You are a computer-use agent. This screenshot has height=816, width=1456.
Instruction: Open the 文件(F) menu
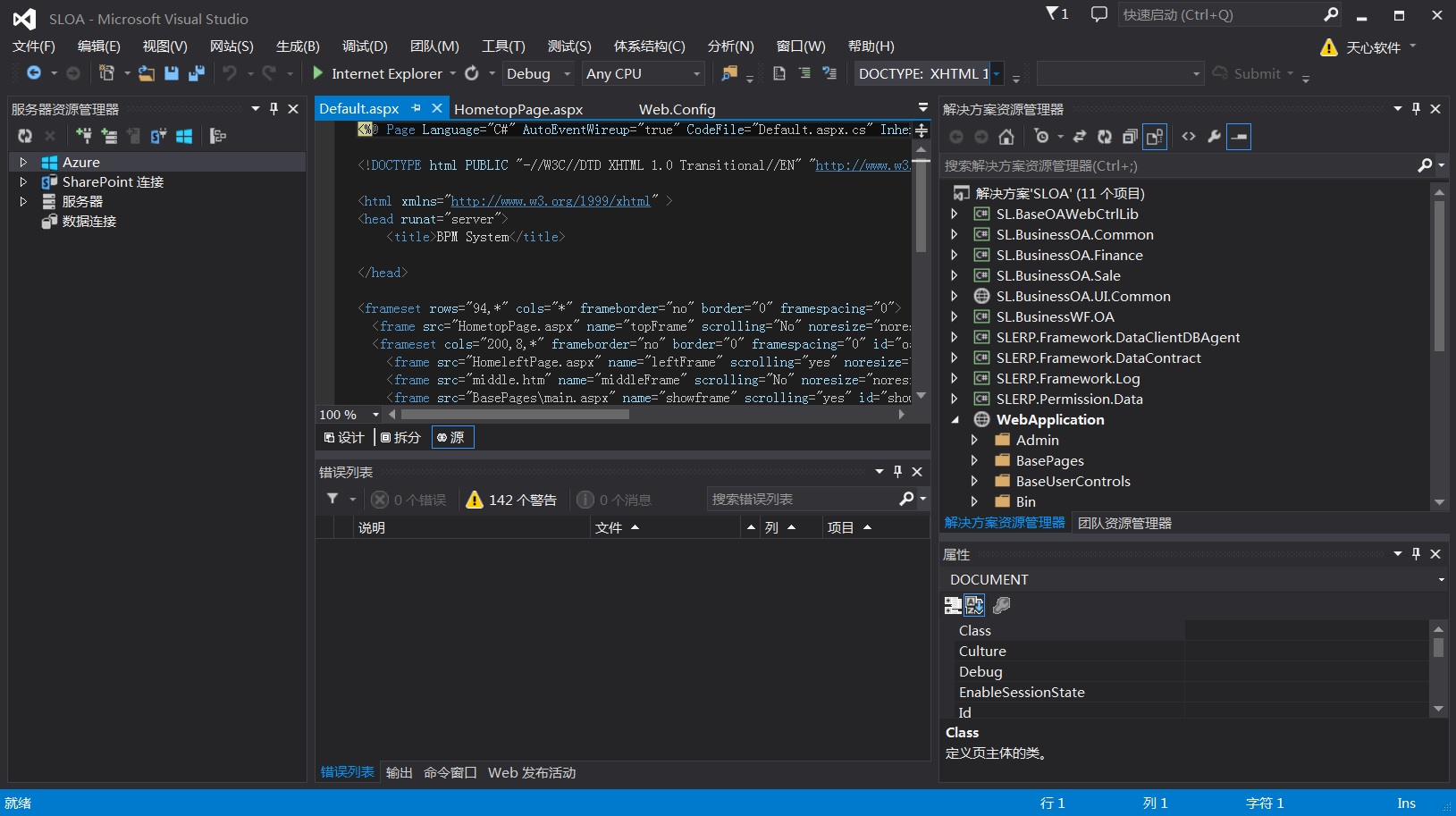click(34, 46)
